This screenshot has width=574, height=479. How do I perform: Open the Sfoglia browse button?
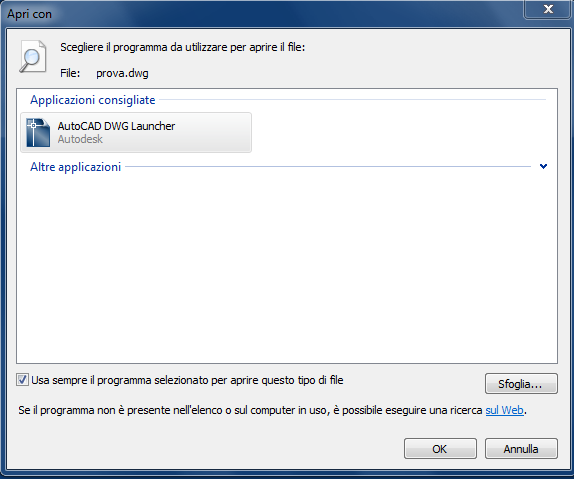[x=521, y=383]
